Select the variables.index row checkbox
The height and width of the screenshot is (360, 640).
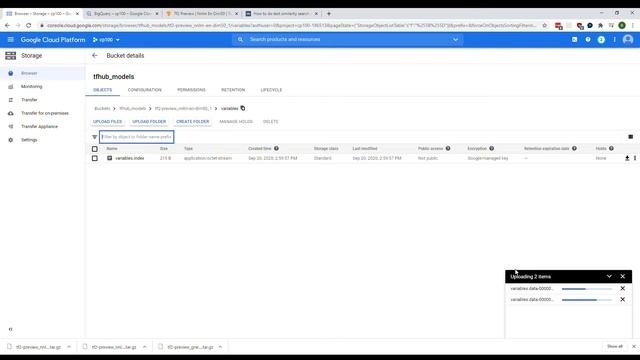(x=95, y=158)
